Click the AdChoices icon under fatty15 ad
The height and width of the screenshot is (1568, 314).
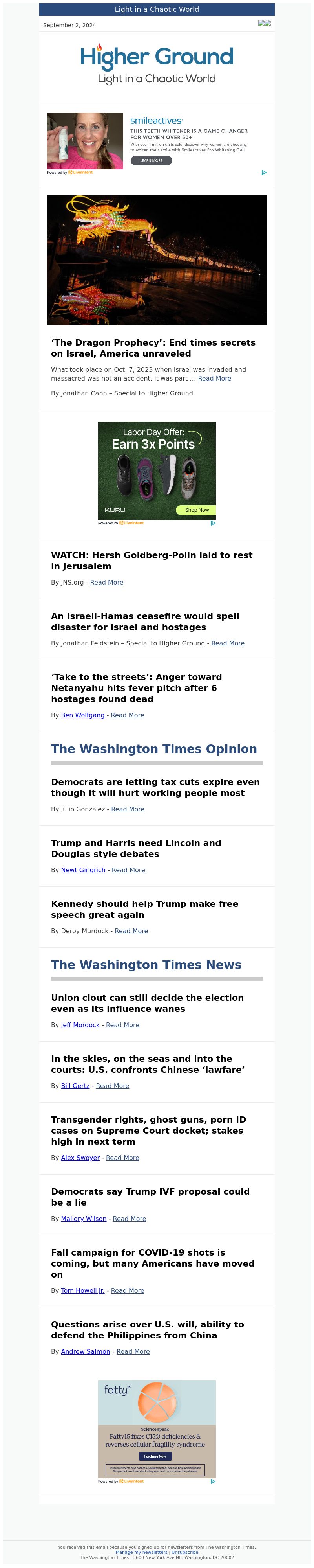tap(213, 1481)
